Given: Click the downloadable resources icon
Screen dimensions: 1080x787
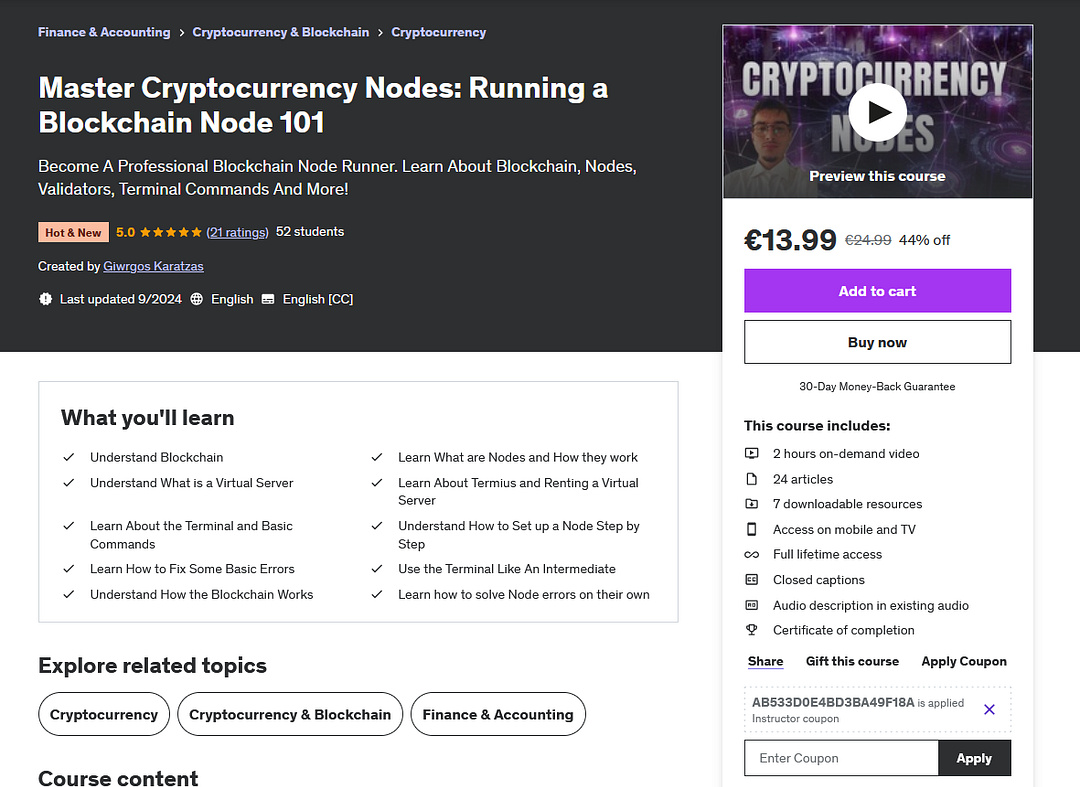Looking at the screenshot, I should point(751,504).
